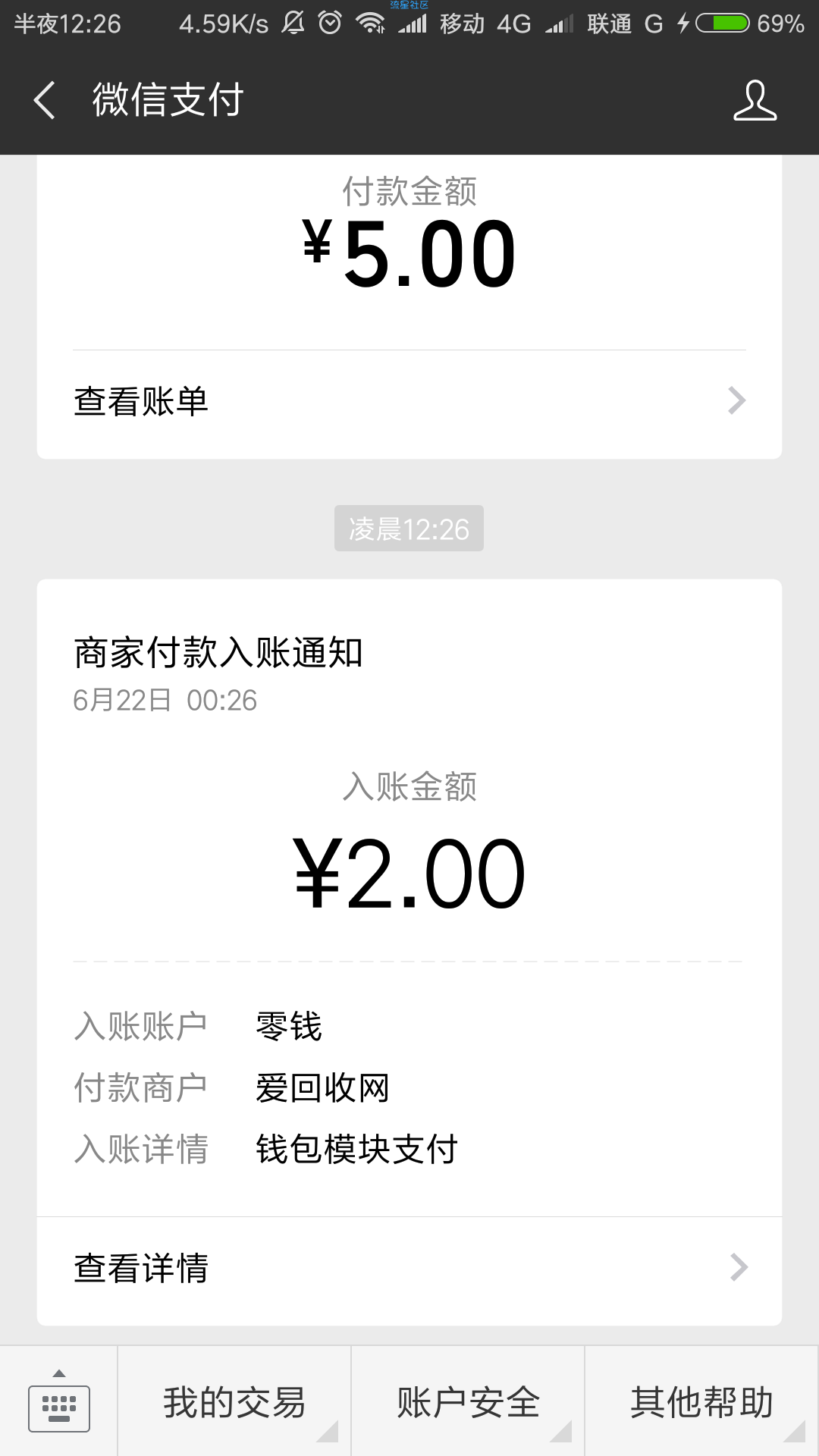Image resolution: width=819 pixels, height=1456 pixels.
Task: Expand the 我的交易 menu
Action: 234,1402
